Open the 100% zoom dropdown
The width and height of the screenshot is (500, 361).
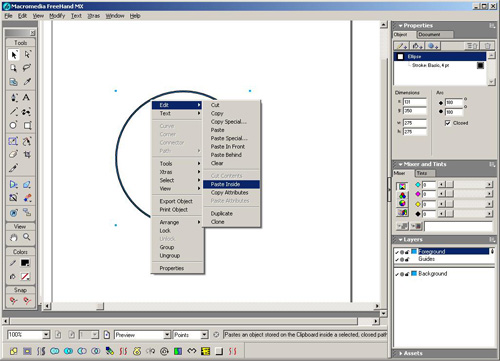(46, 335)
